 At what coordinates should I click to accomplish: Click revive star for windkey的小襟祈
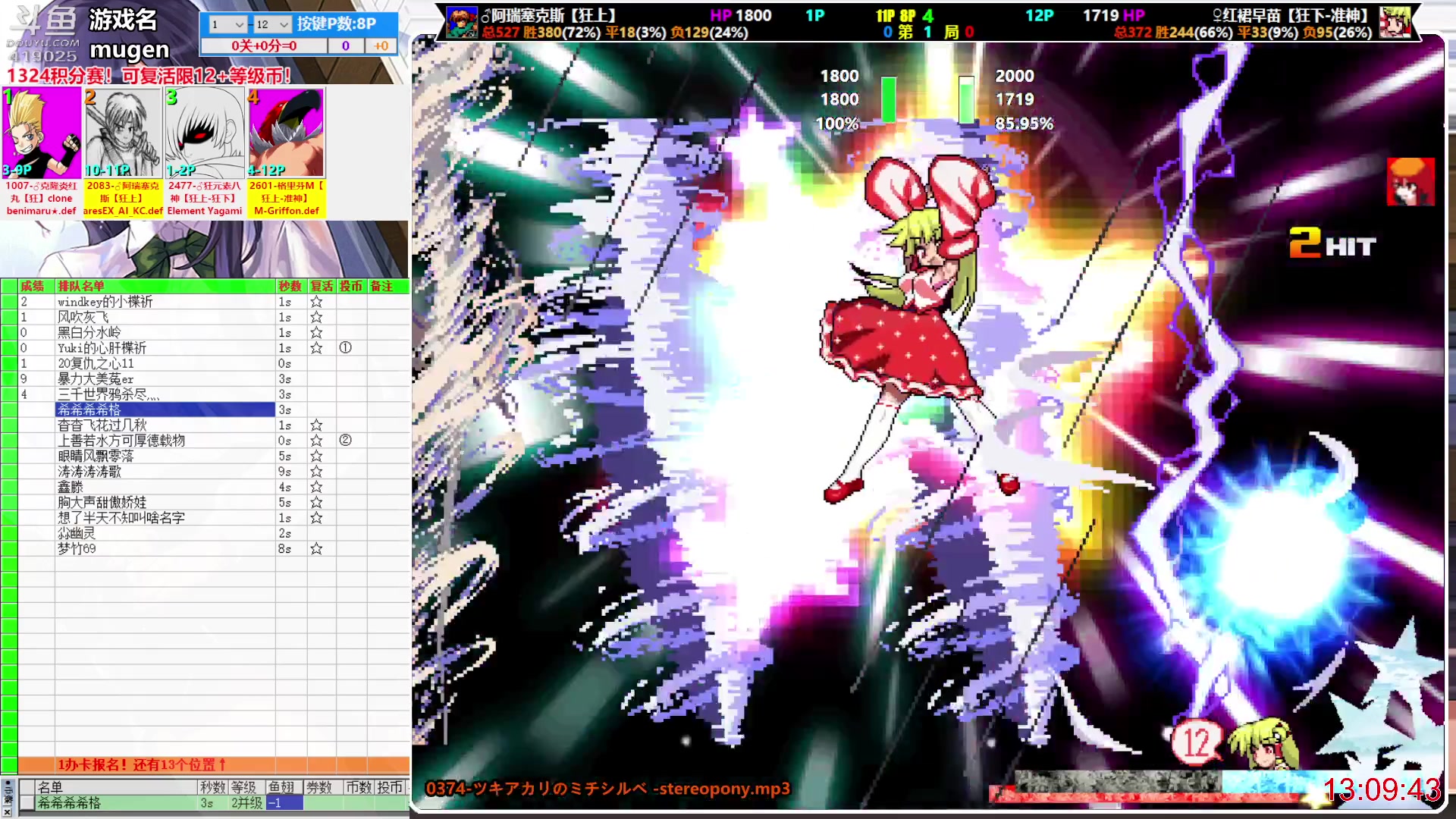click(x=316, y=302)
